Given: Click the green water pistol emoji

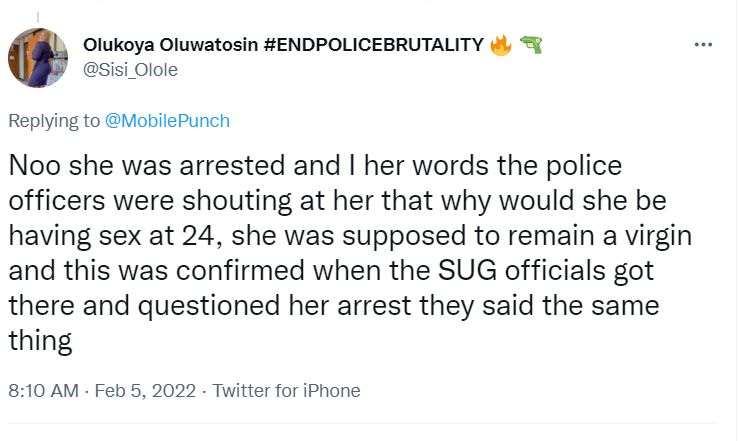Looking at the screenshot, I should tap(533, 45).
